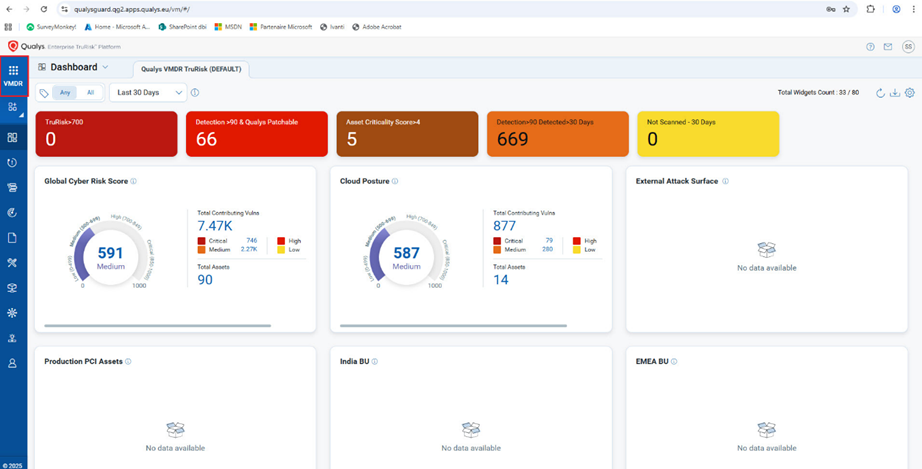
Task: Click the dashboard refresh icon
Action: pyautogui.click(x=880, y=93)
